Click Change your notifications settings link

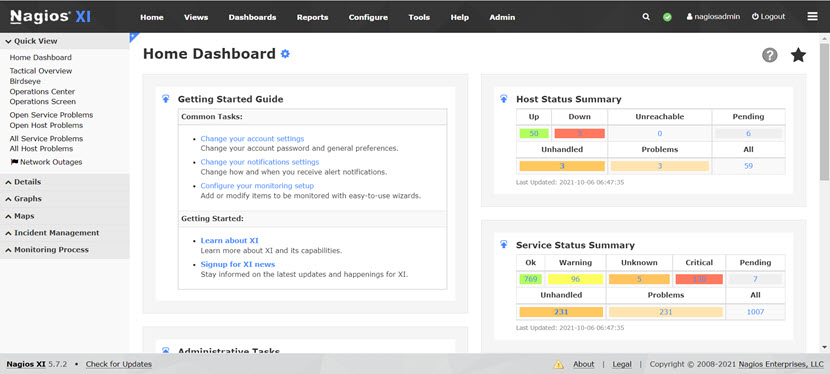[x=260, y=162]
